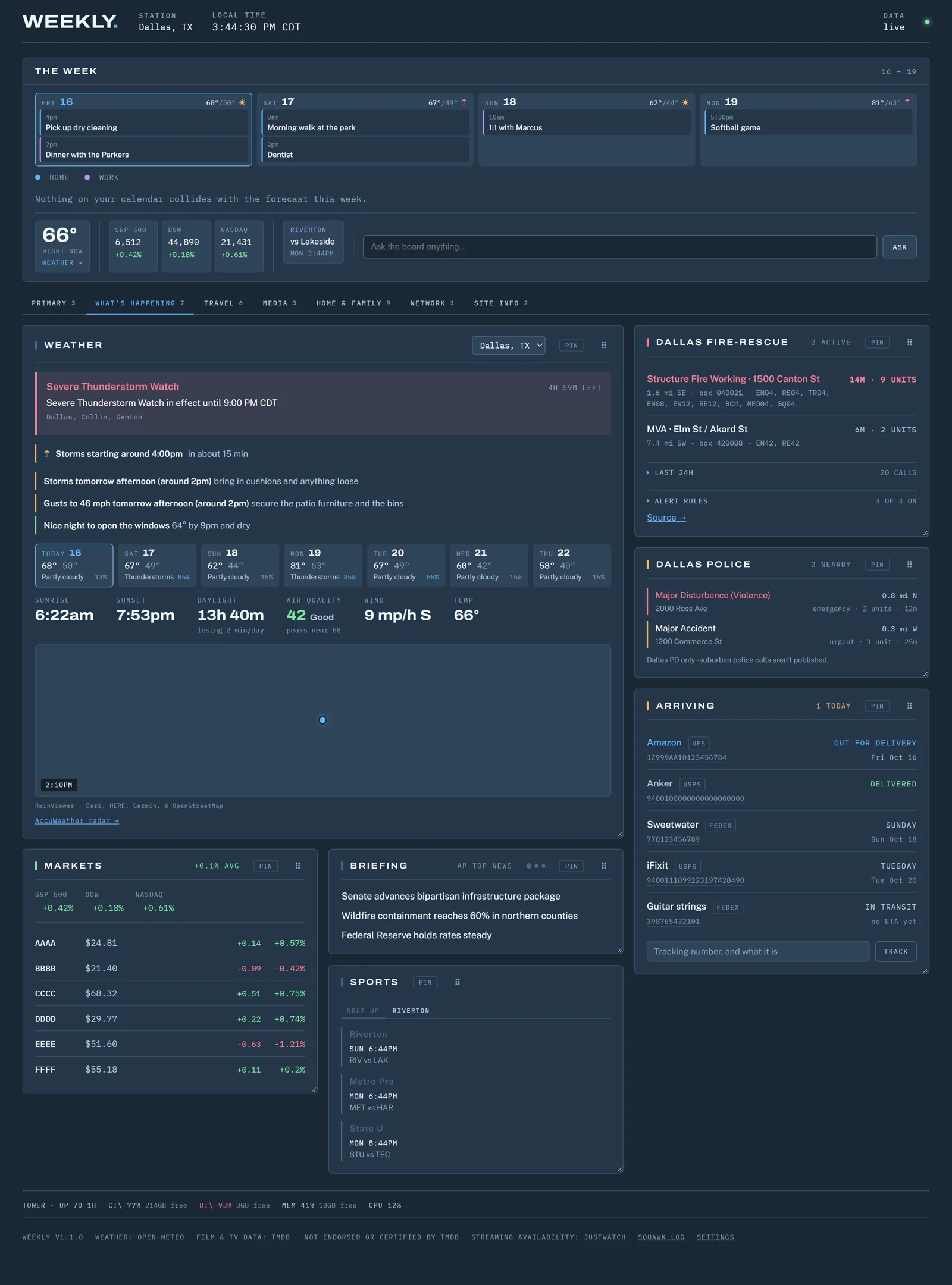This screenshot has height=1285, width=952.
Task: Toggle PIN on the Markets panel
Action: [265, 866]
